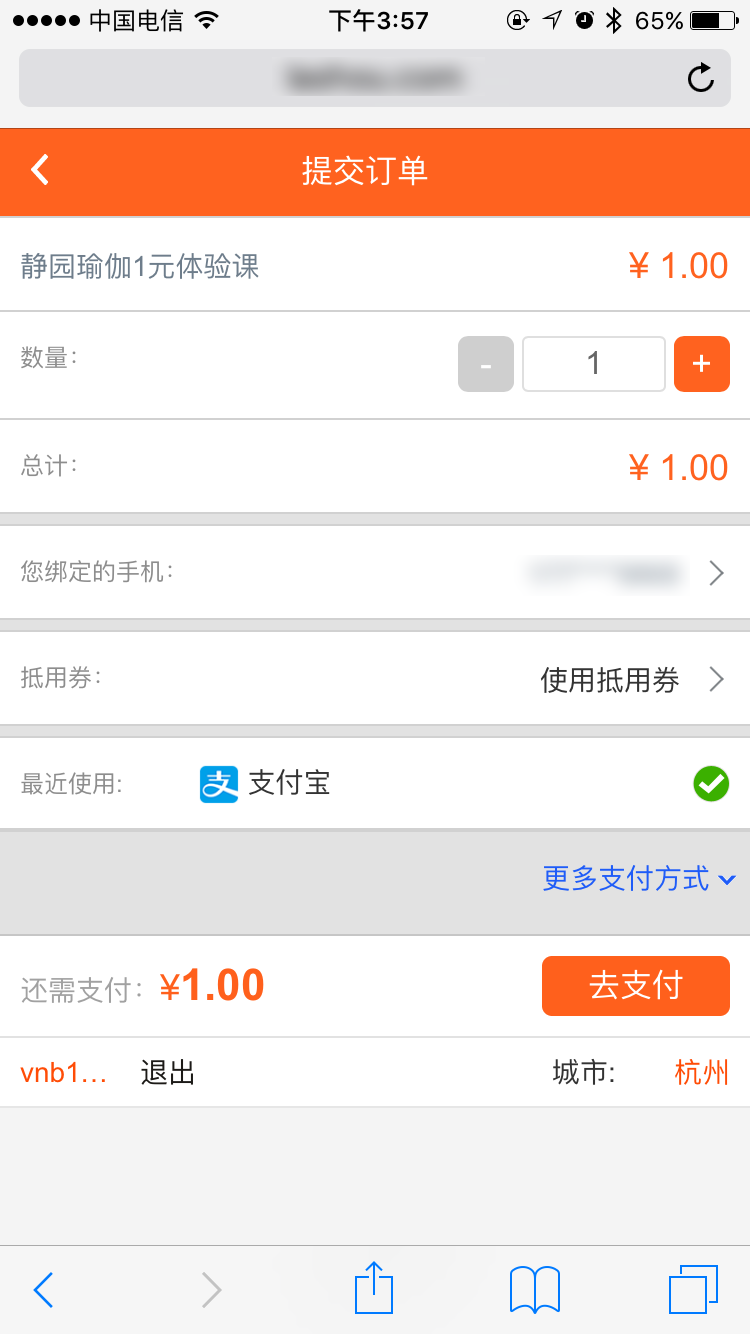Screen dimensions: 750x1334
Task: Open the 使用抵用券 coupon chevron
Action: point(716,680)
